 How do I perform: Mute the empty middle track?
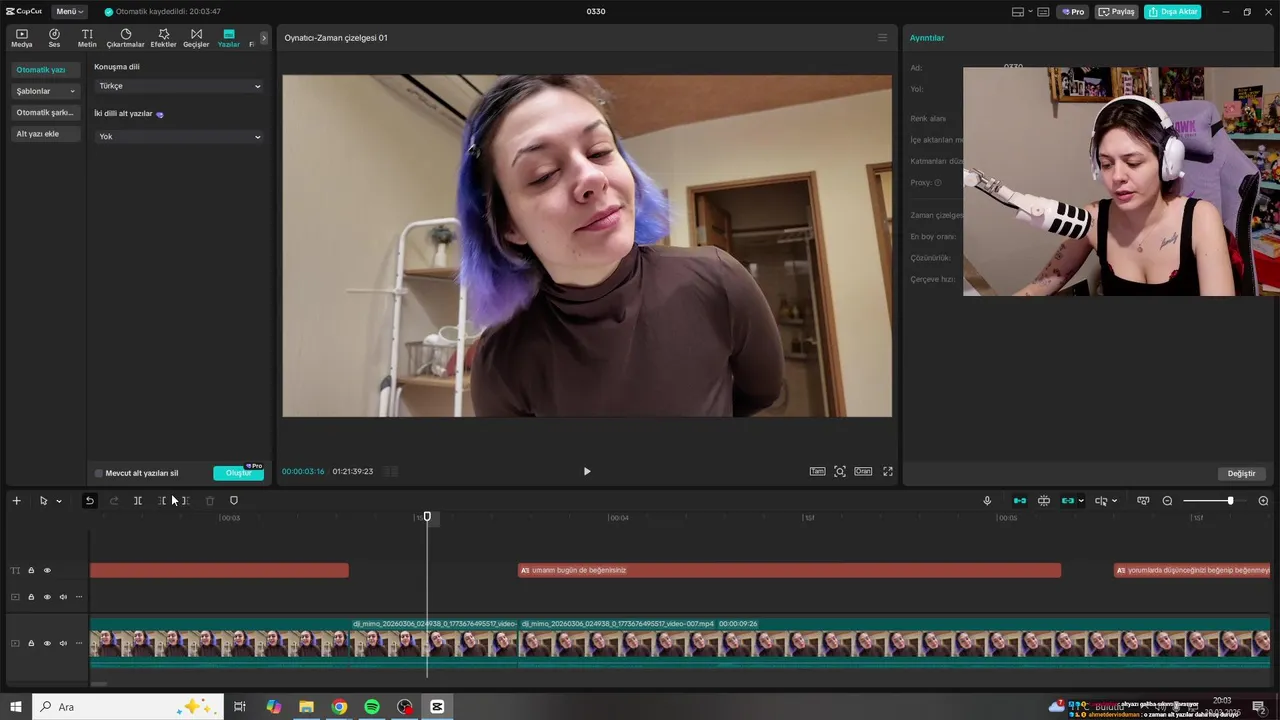[63, 597]
